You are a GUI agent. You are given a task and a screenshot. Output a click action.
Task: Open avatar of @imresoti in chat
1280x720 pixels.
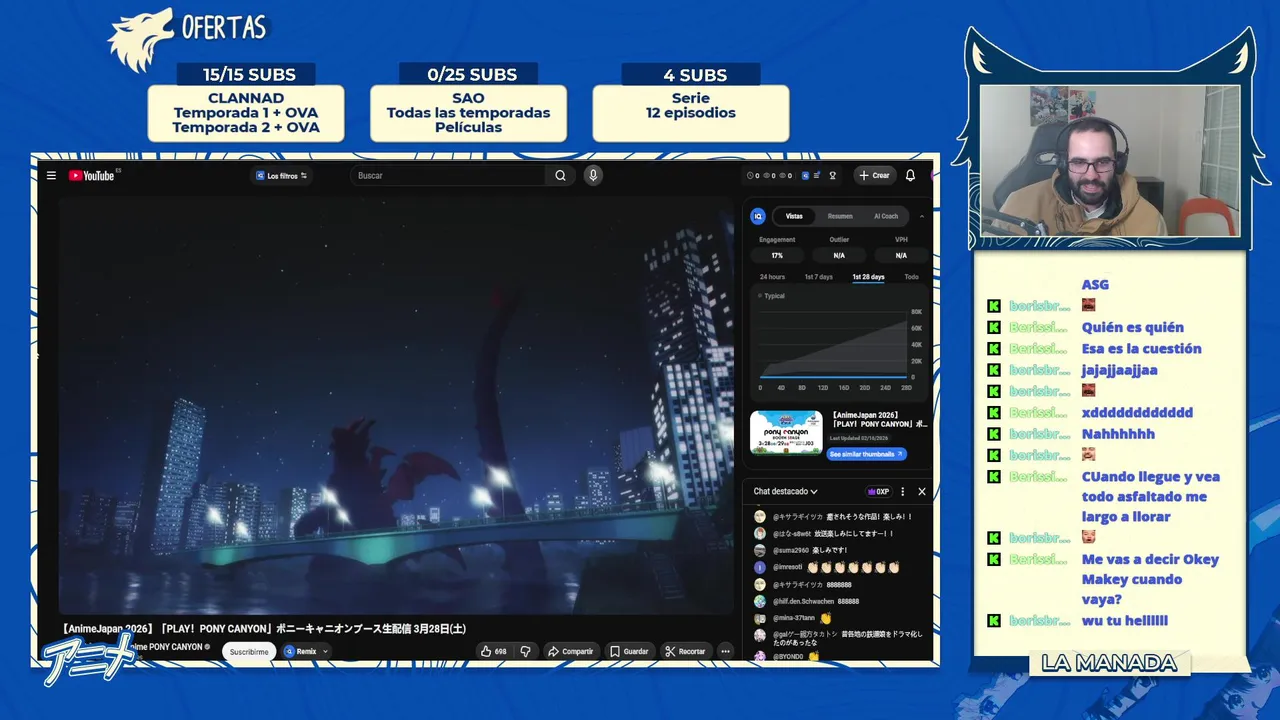(x=760, y=567)
